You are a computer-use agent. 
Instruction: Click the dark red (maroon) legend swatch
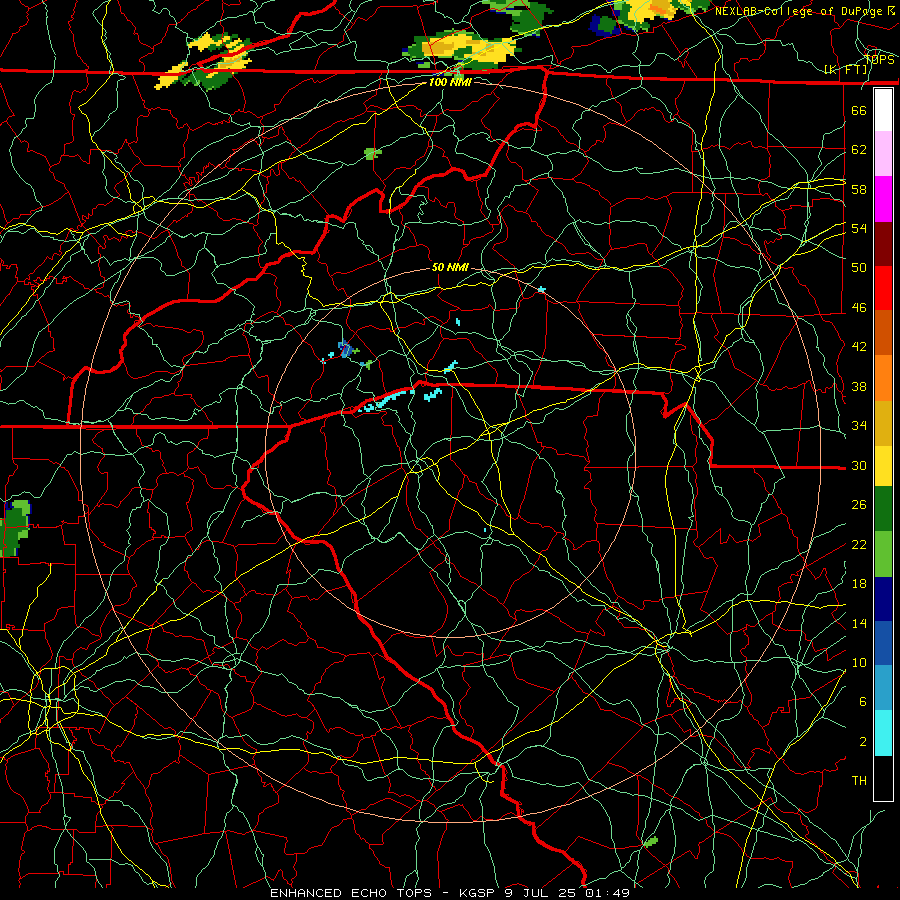883,243
